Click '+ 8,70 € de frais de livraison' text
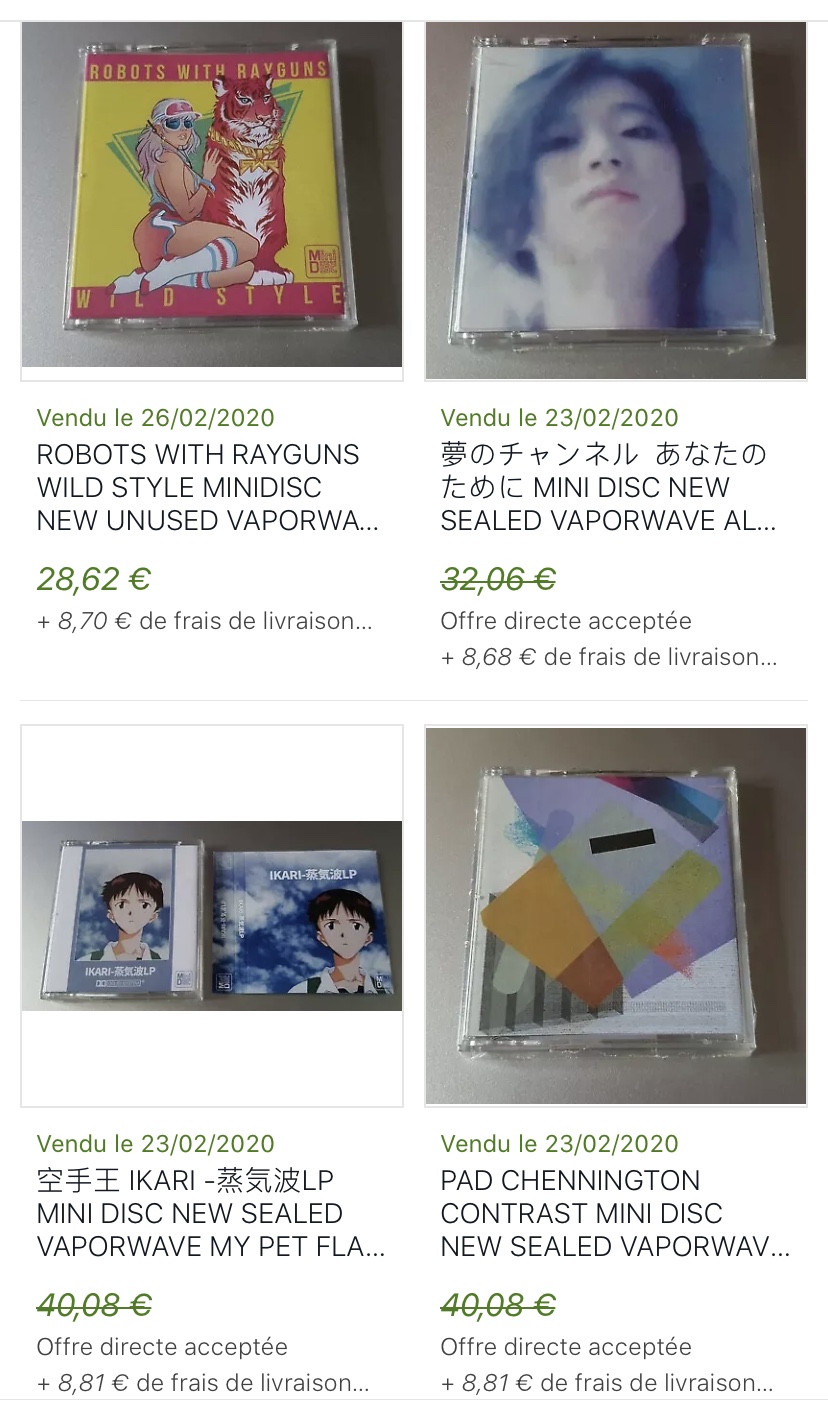The width and height of the screenshot is (828, 1418). point(205,621)
